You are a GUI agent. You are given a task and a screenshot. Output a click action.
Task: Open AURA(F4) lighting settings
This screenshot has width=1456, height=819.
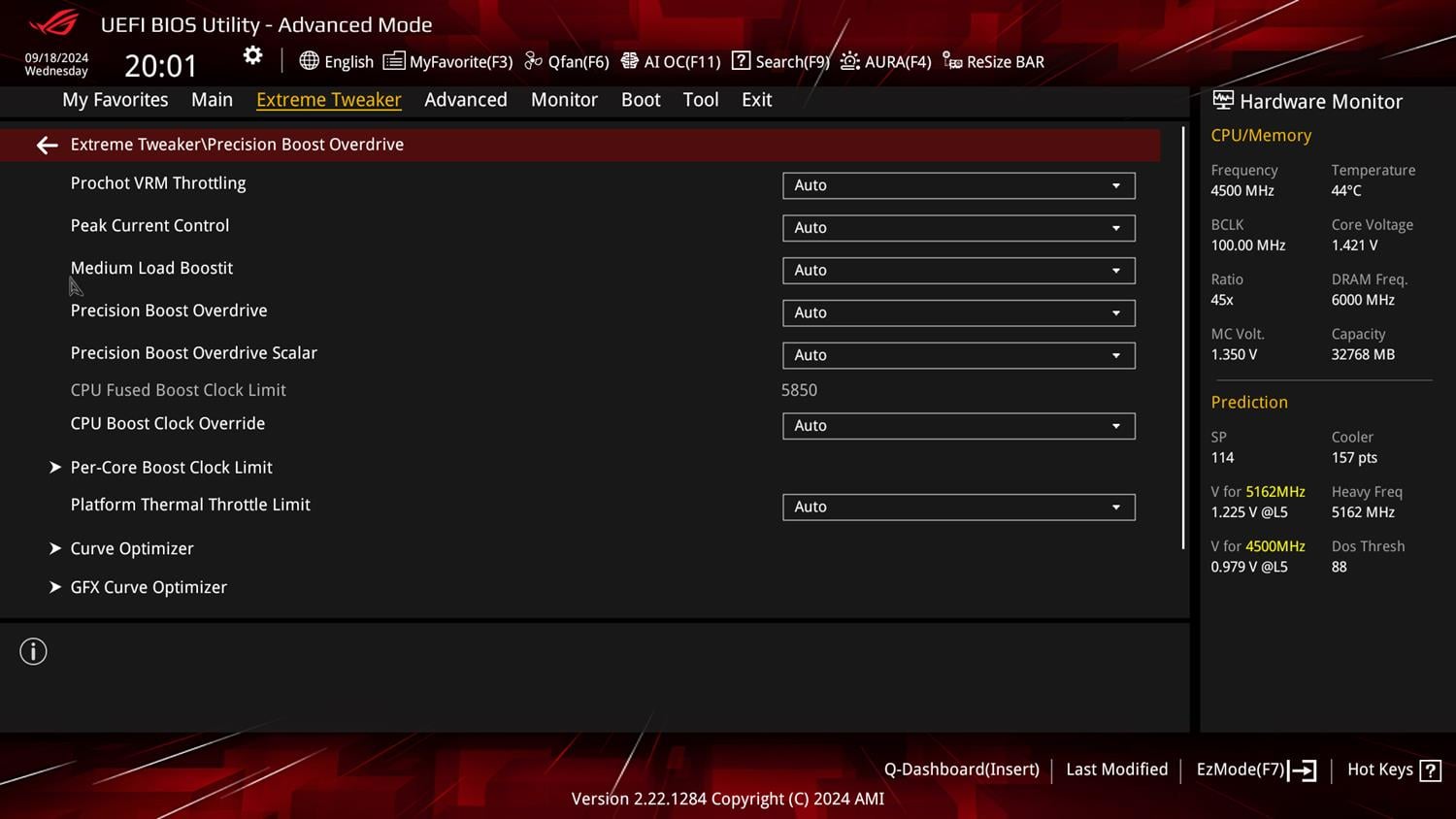tap(885, 61)
